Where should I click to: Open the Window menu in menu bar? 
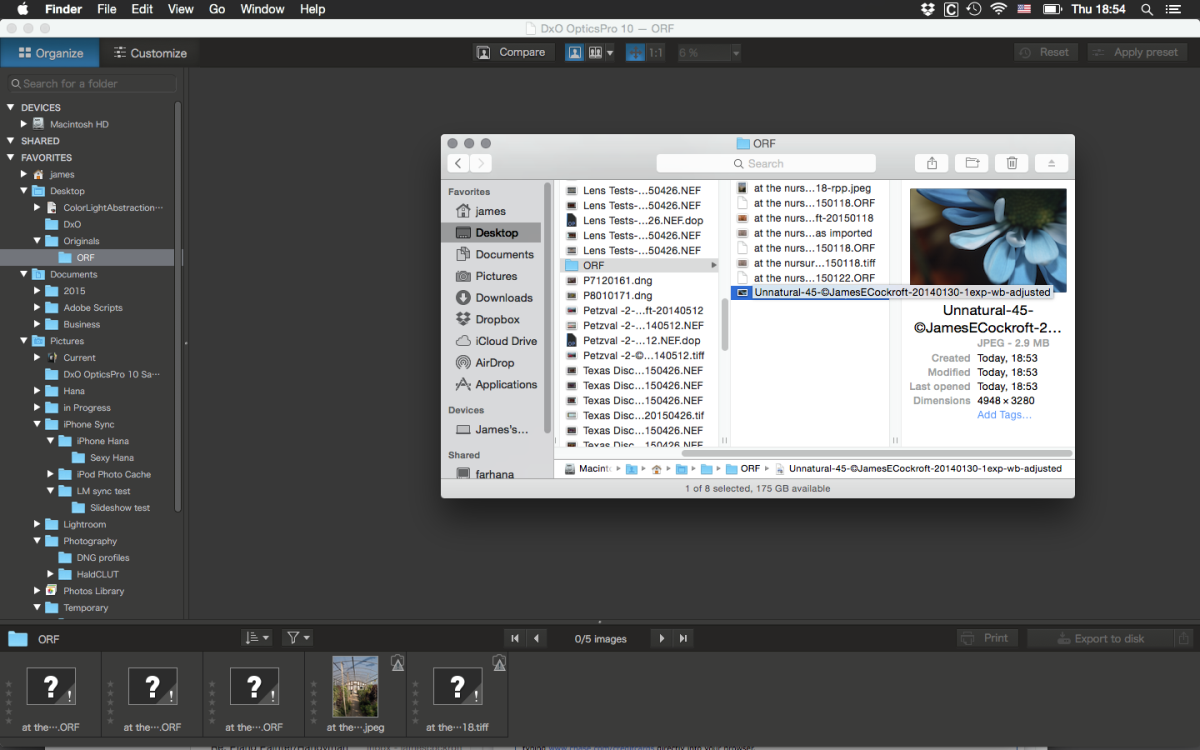[262, 9]
